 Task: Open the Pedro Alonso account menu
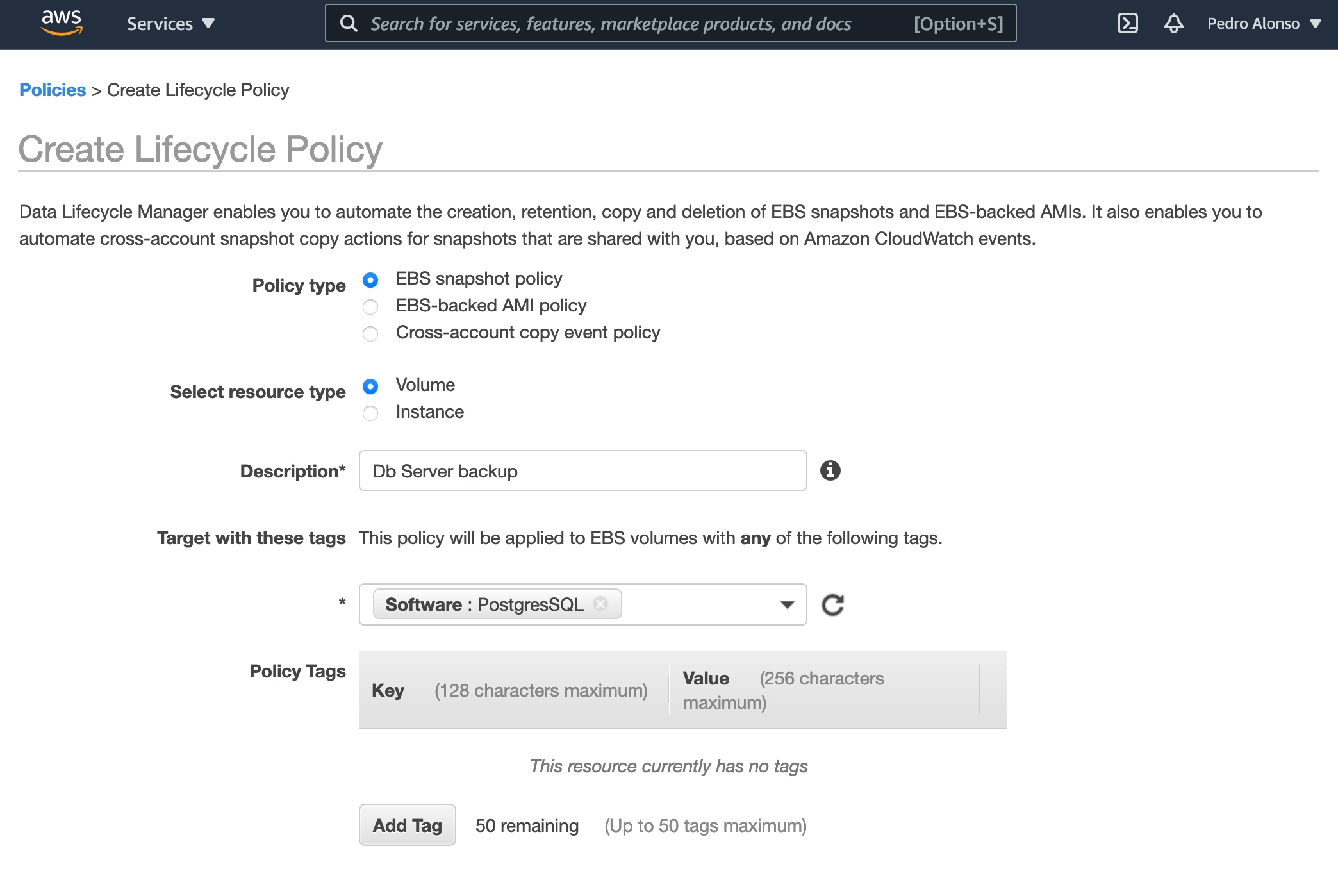pos(1263,24)
